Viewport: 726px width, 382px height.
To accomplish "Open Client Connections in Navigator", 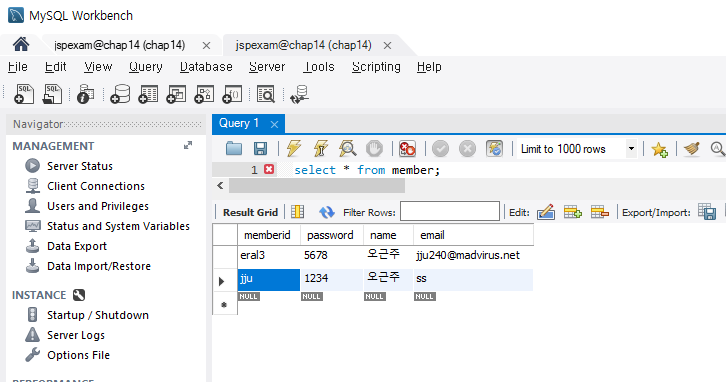I will (96, 186).
